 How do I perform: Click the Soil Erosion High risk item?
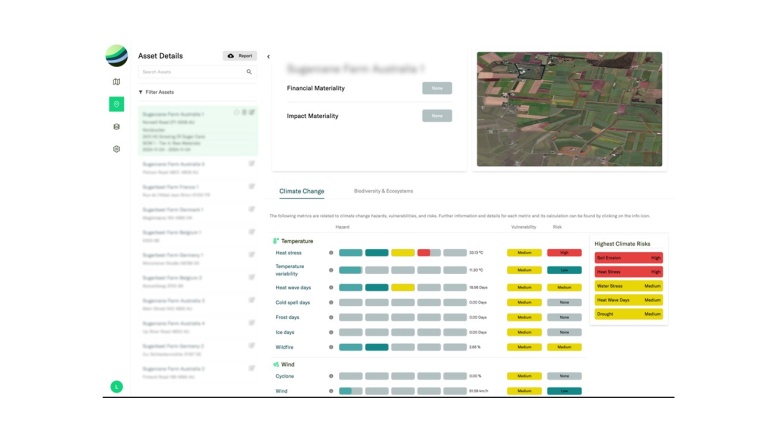point(629,258)
